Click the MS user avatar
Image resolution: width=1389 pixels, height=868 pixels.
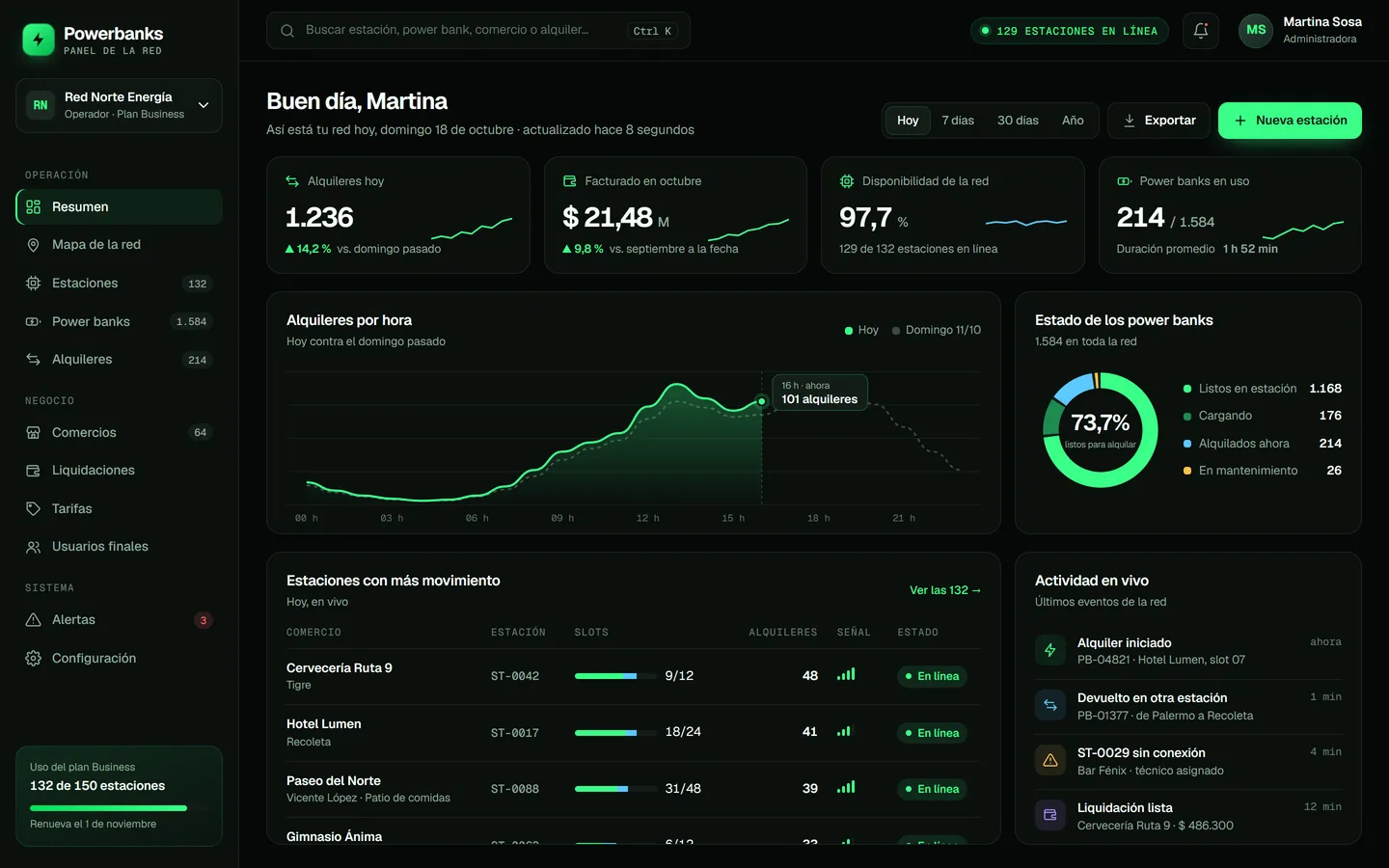click(1256, 30)
